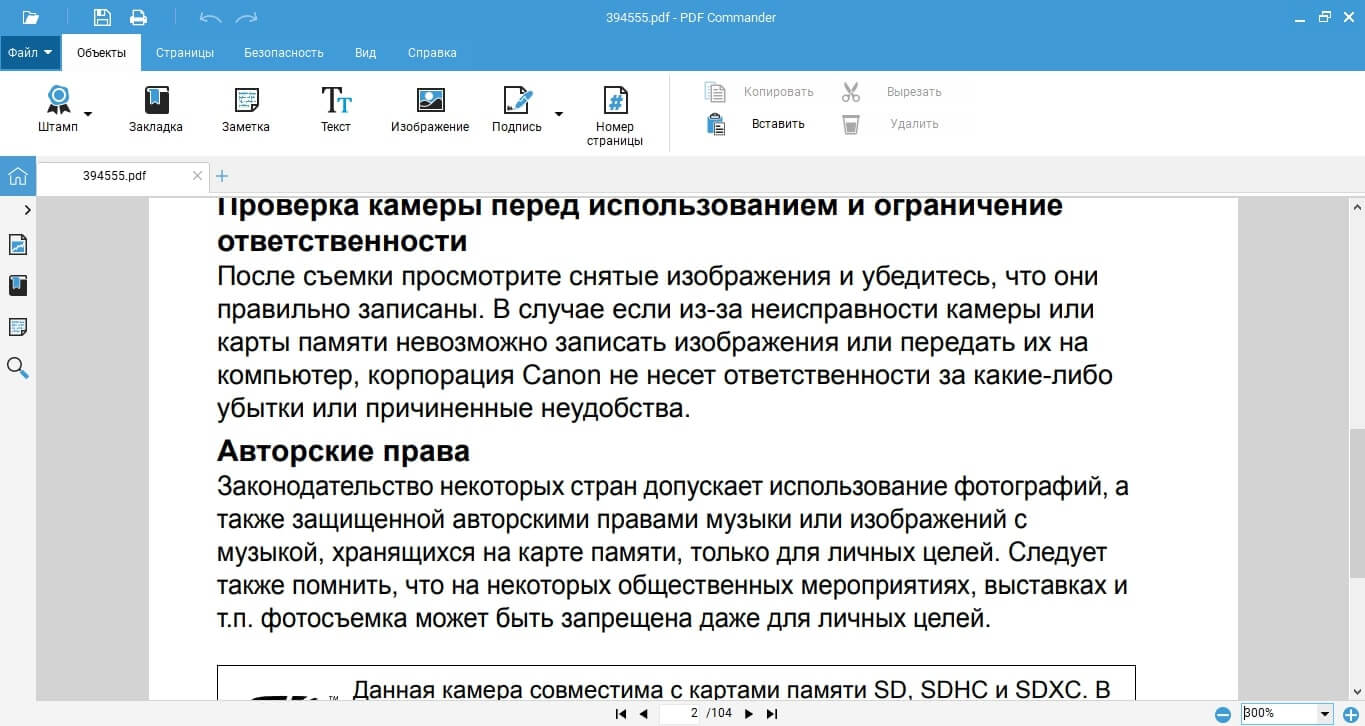Go to the last page of the document

(771, 713)
